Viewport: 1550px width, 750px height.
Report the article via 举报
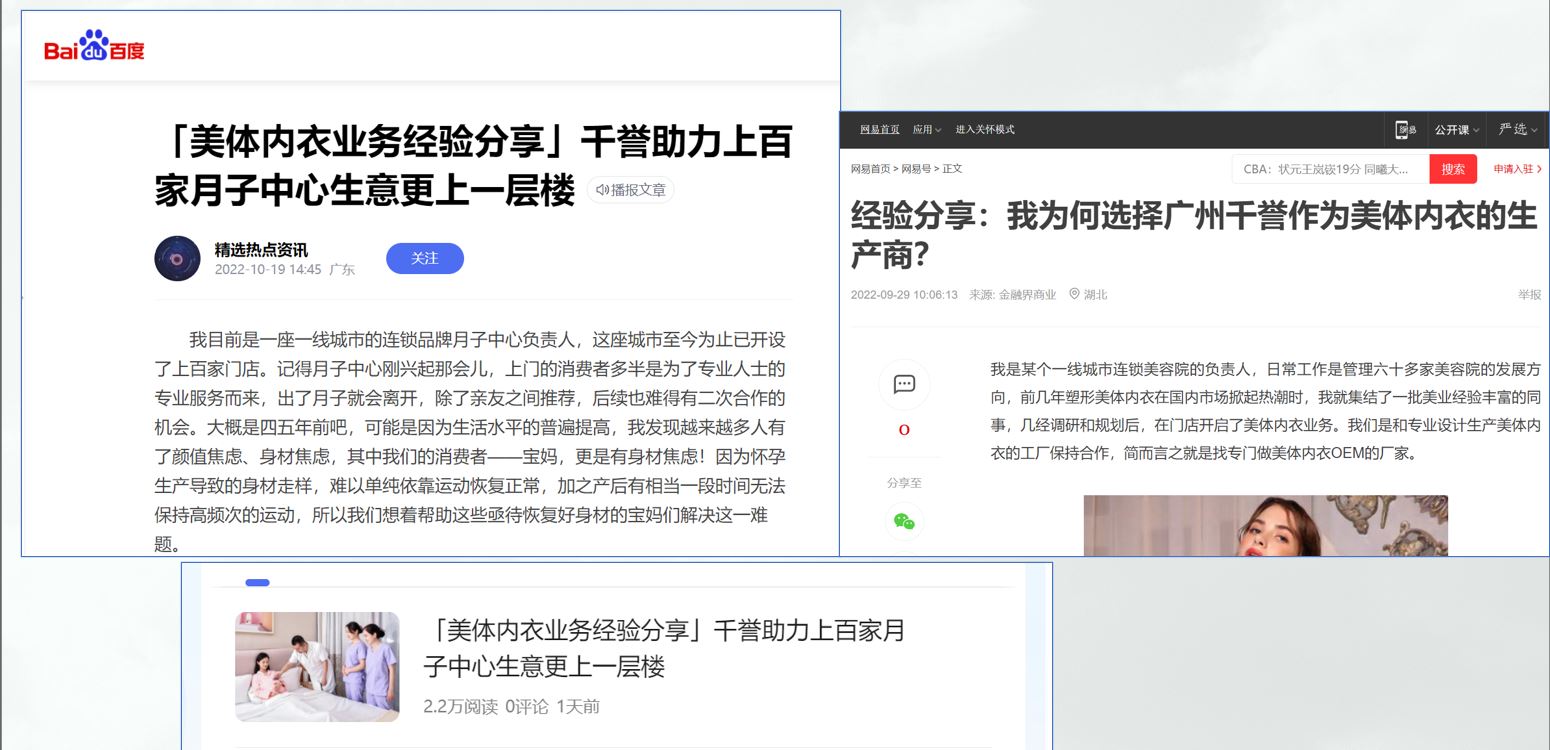[1529, 294]
